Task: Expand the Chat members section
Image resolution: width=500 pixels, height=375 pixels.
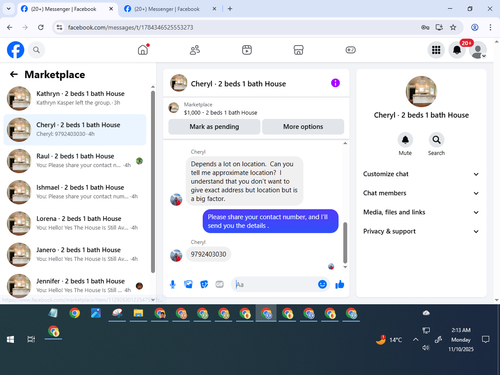Action: pos(421,193)
